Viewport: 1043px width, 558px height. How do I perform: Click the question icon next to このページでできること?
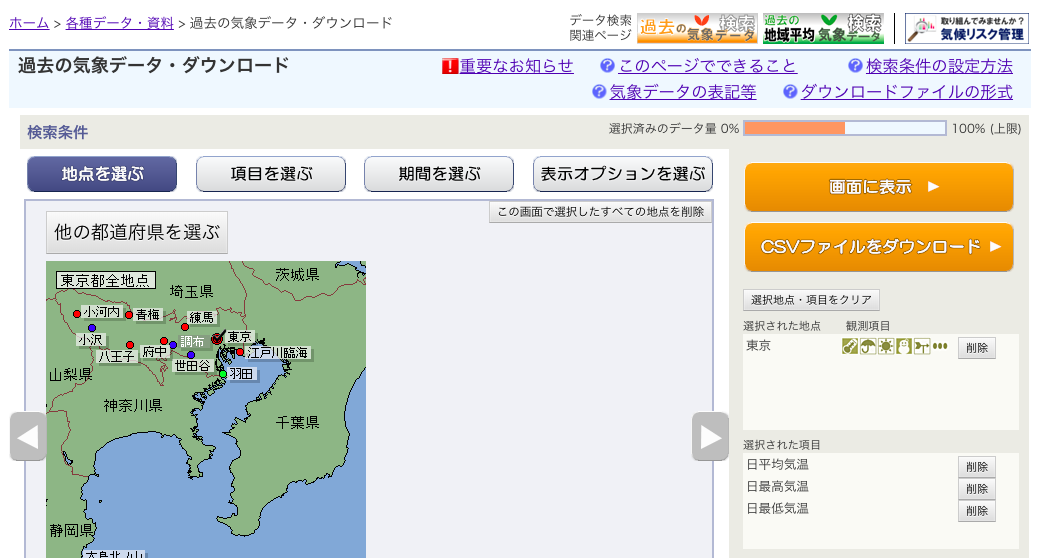pyautogui.click(x=607, y=66)
